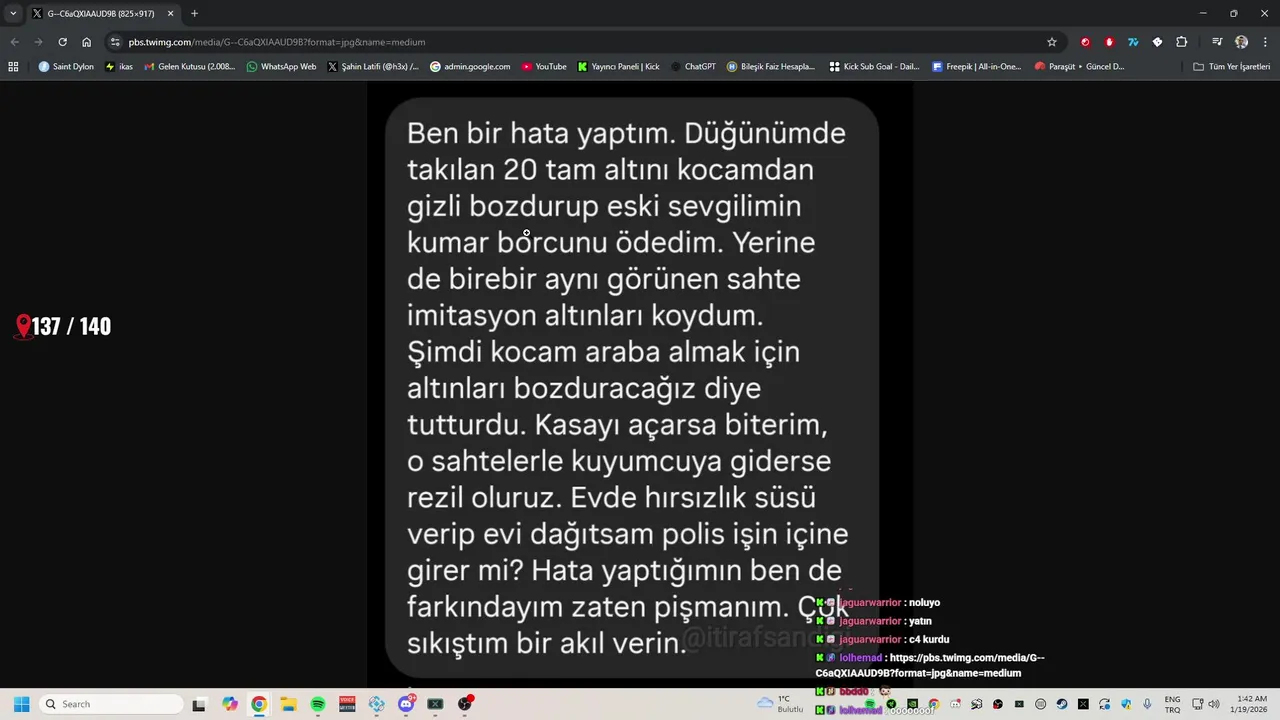Open the Kick Sub Goal bookmark
1280x720 pixels.
874,67
